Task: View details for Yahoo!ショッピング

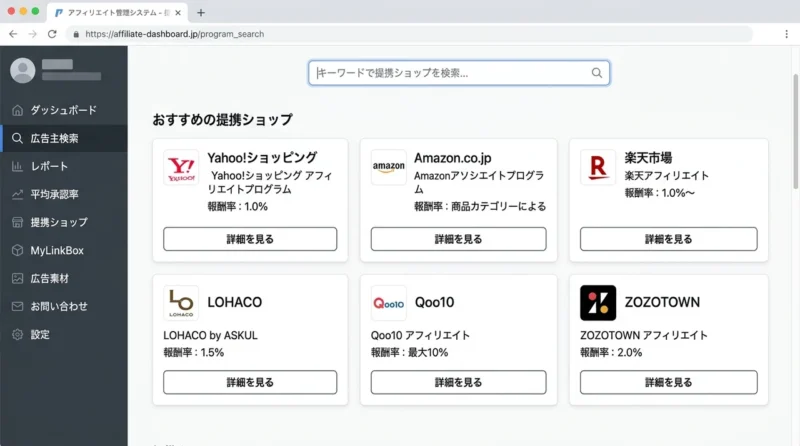Action: click(x=250, y=239)
